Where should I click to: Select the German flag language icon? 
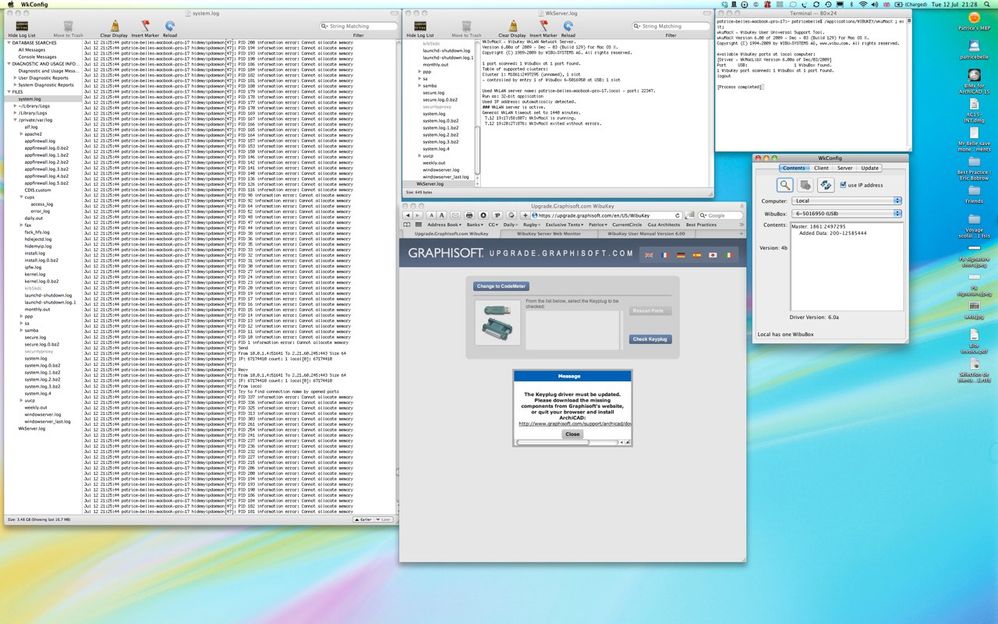click(683, 255)
